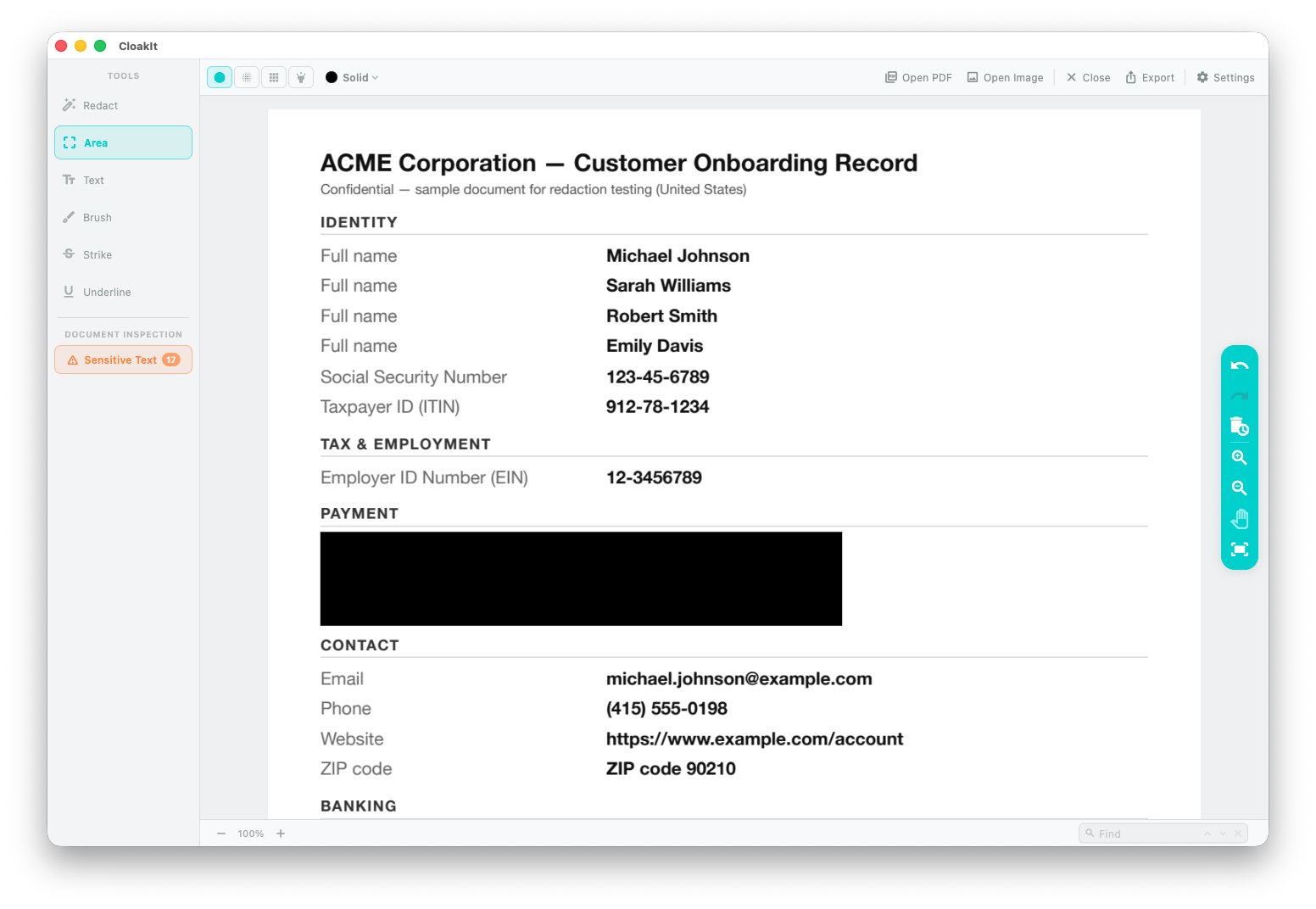
Task: Zoom in using the magnifier plus icon
Action: (1239, 457)
